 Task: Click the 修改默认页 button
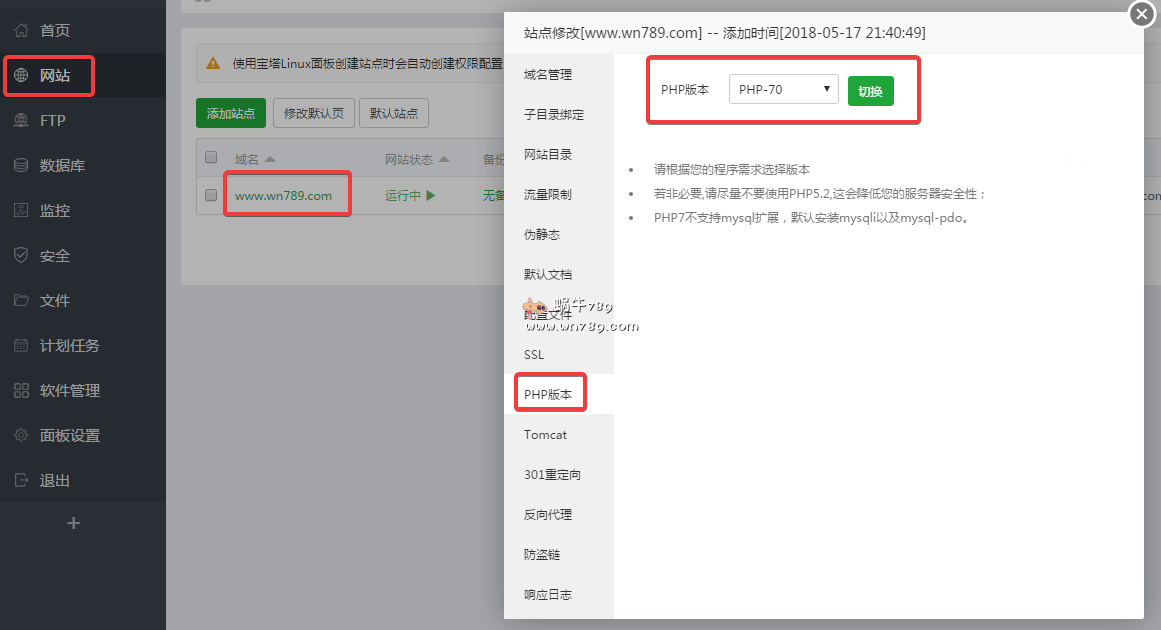click(x=314, y=113)
